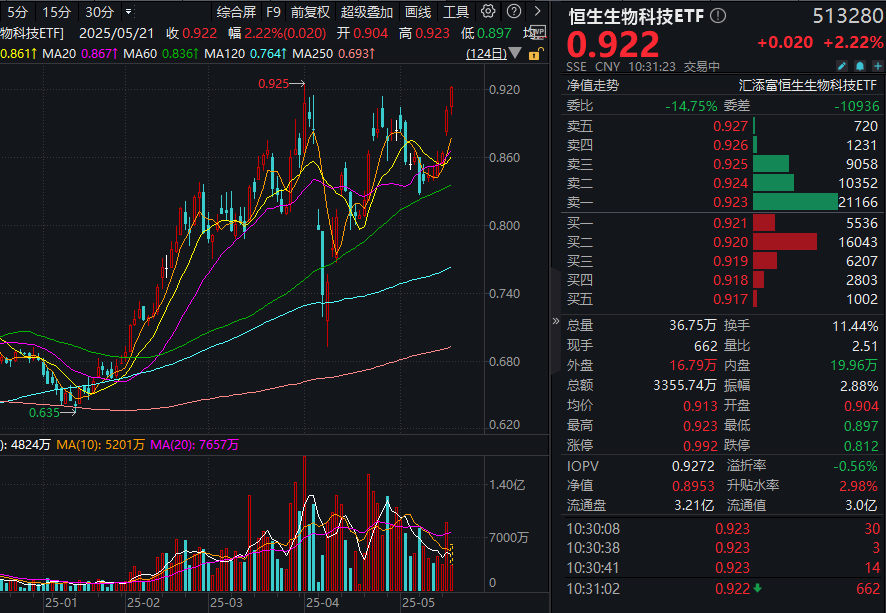This screenshot has height=613, width=886.
Task: Toggle 超级叠加 overlay option
Action: 367,13
